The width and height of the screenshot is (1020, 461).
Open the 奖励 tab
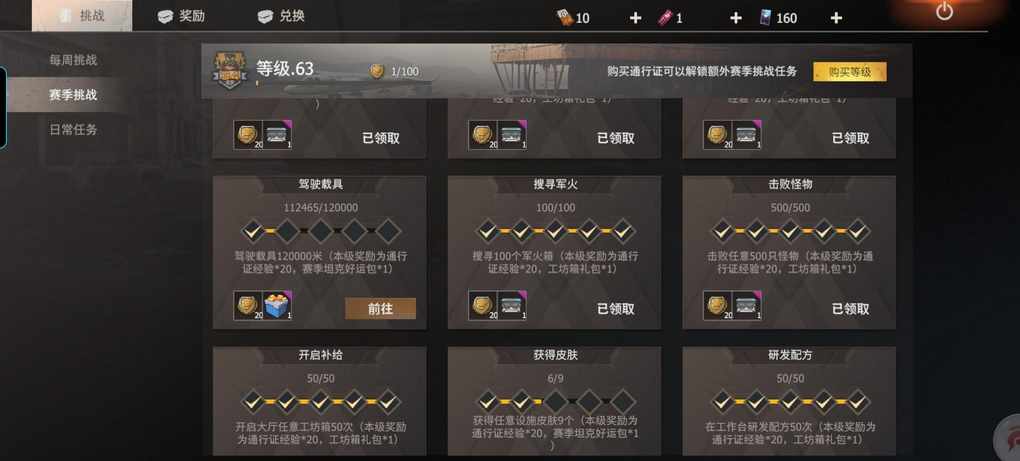coord(181,16)
